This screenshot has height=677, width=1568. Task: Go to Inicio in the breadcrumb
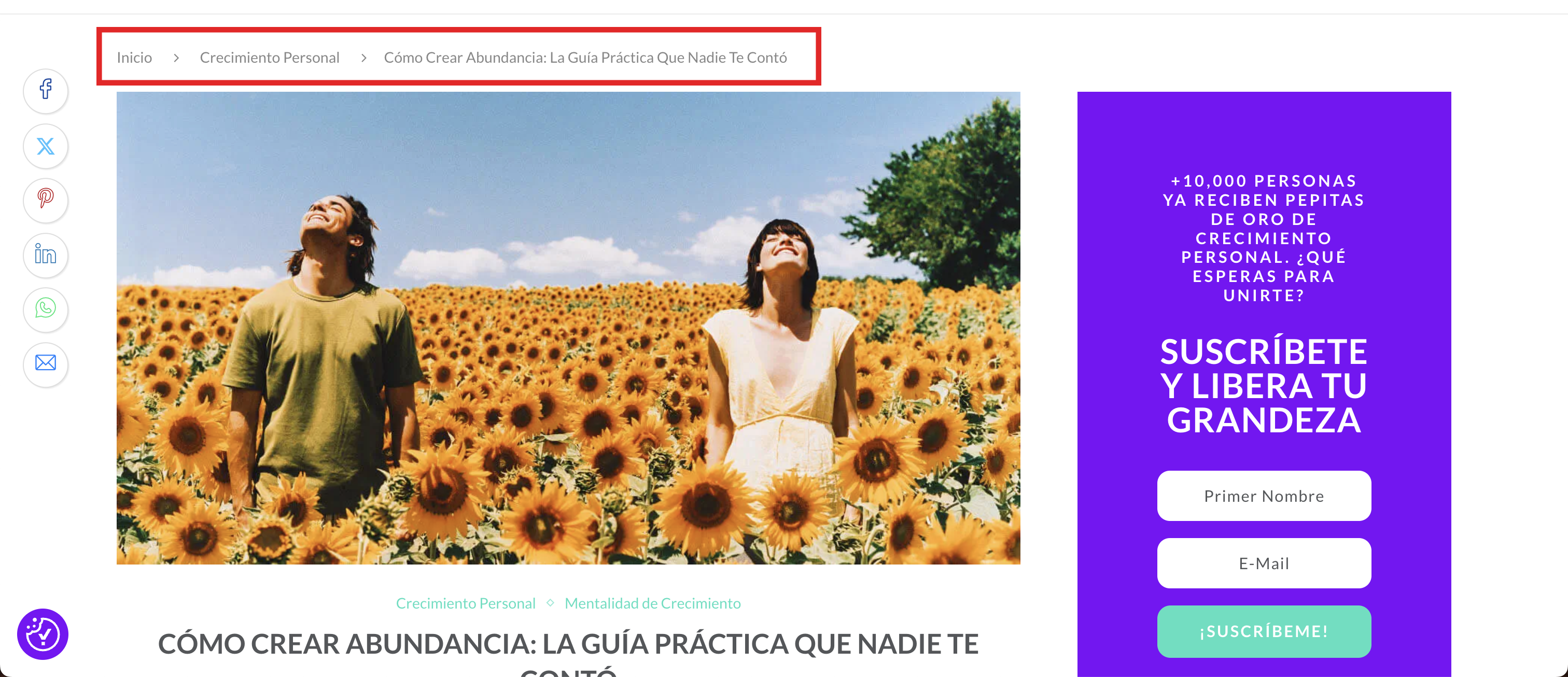[x=134, y=57]
